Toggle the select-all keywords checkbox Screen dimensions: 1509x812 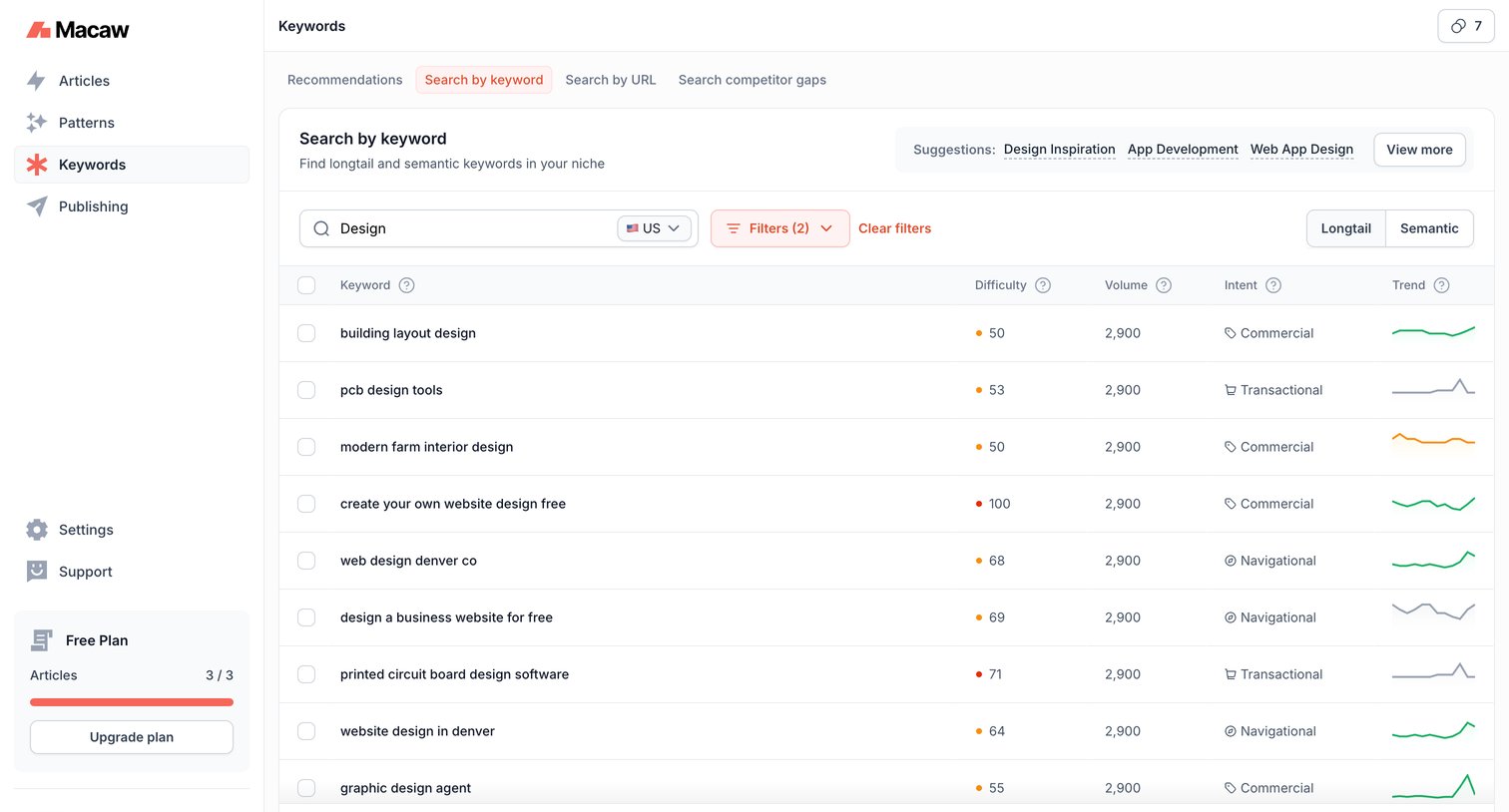[306, 285]
